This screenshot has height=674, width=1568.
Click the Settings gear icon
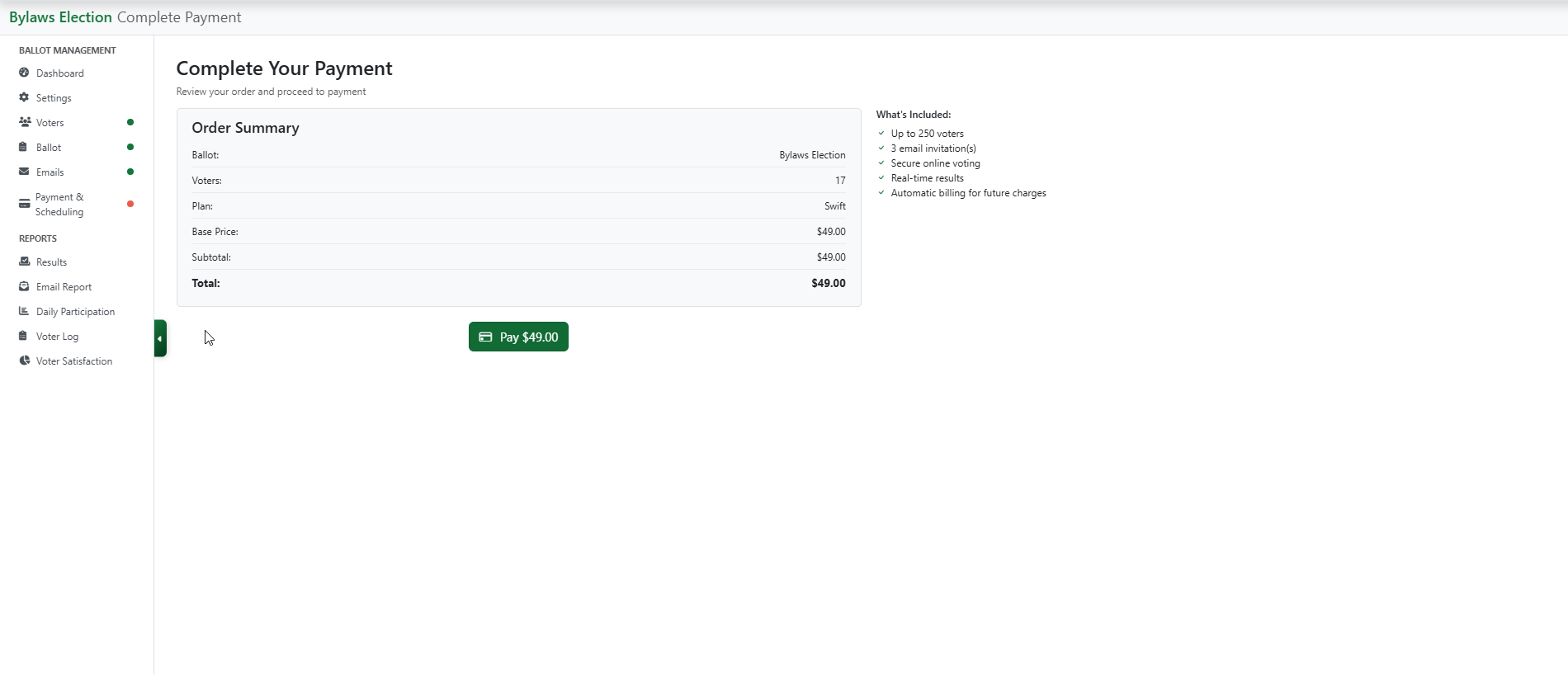tap(24, 97)
